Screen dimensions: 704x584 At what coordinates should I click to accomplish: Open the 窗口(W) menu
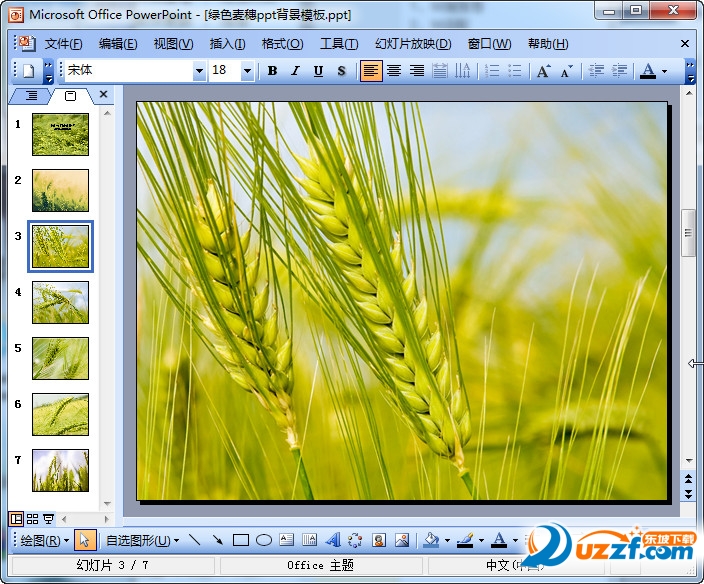click(489, 44)
